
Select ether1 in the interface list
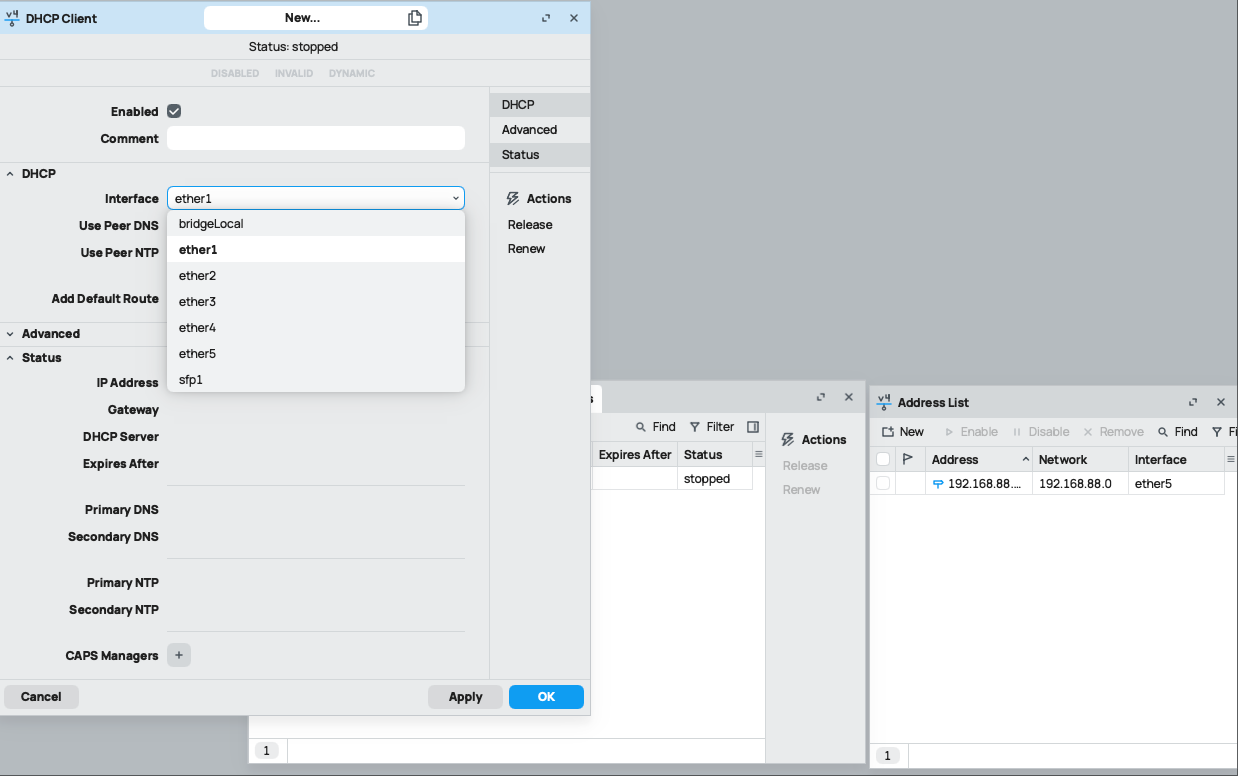click(316, 250)
